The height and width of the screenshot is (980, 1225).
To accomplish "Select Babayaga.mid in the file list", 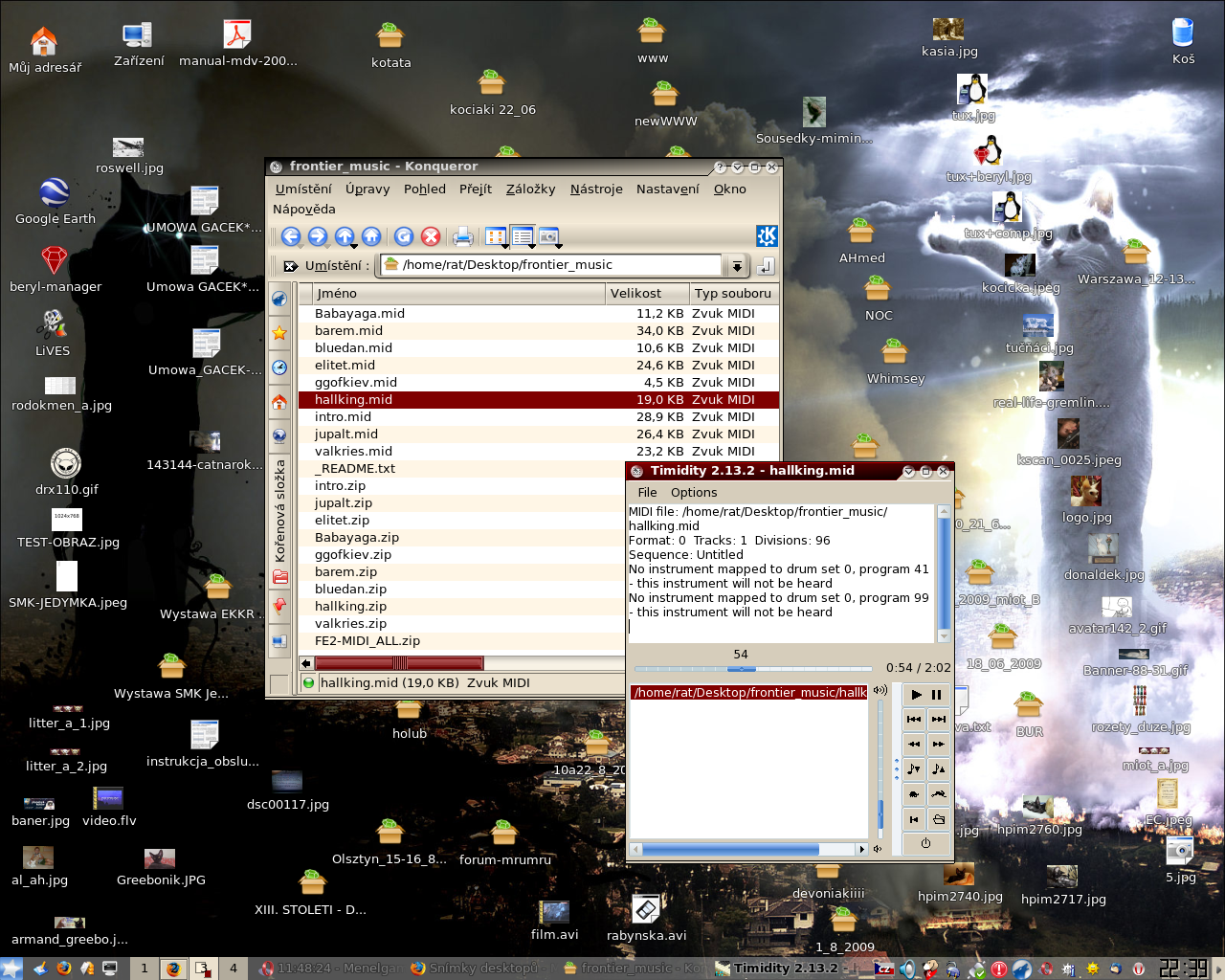I will point(538,314).
